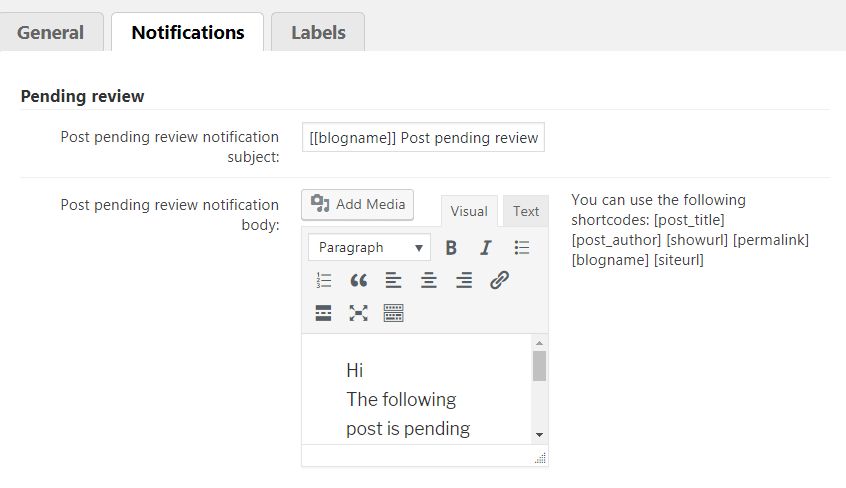Open the Labels tab

click(318, 32)
